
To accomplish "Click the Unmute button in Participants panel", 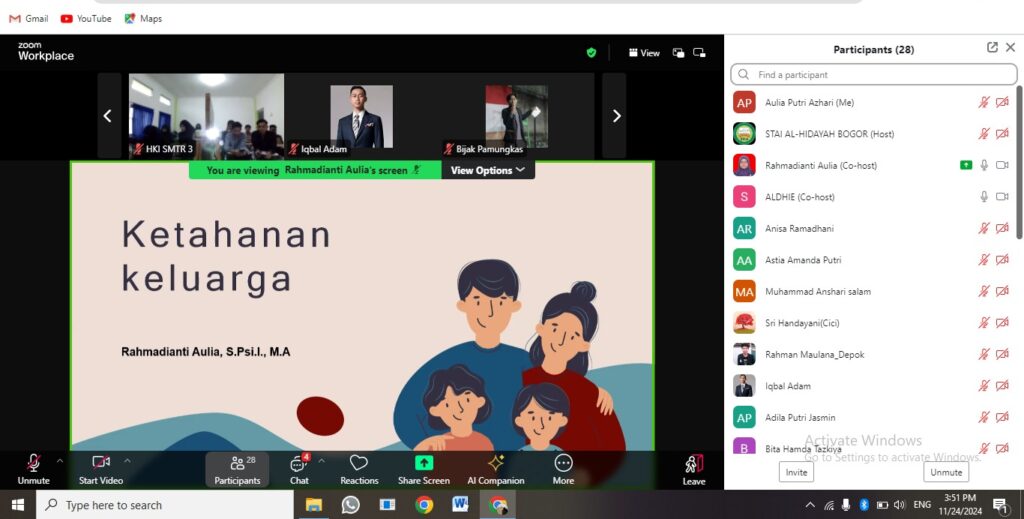I will 946,472.
